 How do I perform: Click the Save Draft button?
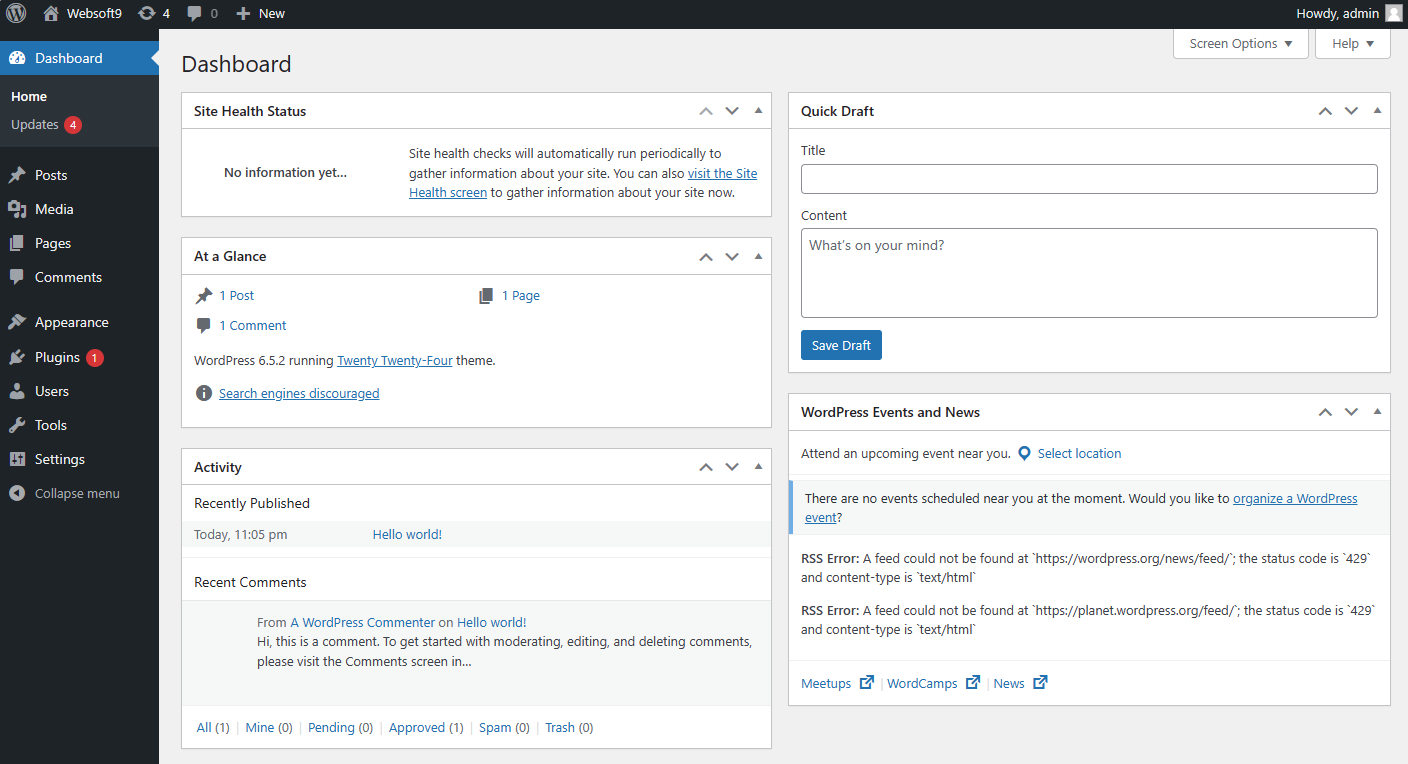841,345
